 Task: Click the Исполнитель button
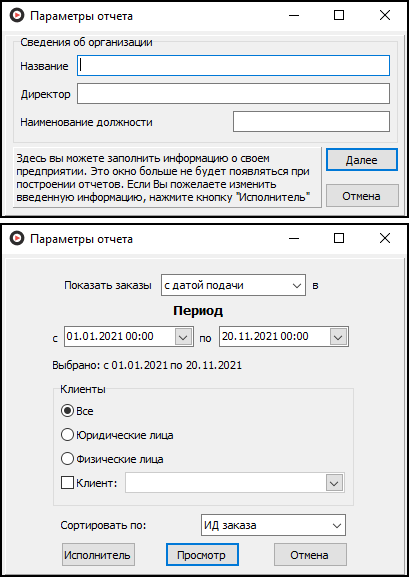pyautogui.click(x=98, y=555)
